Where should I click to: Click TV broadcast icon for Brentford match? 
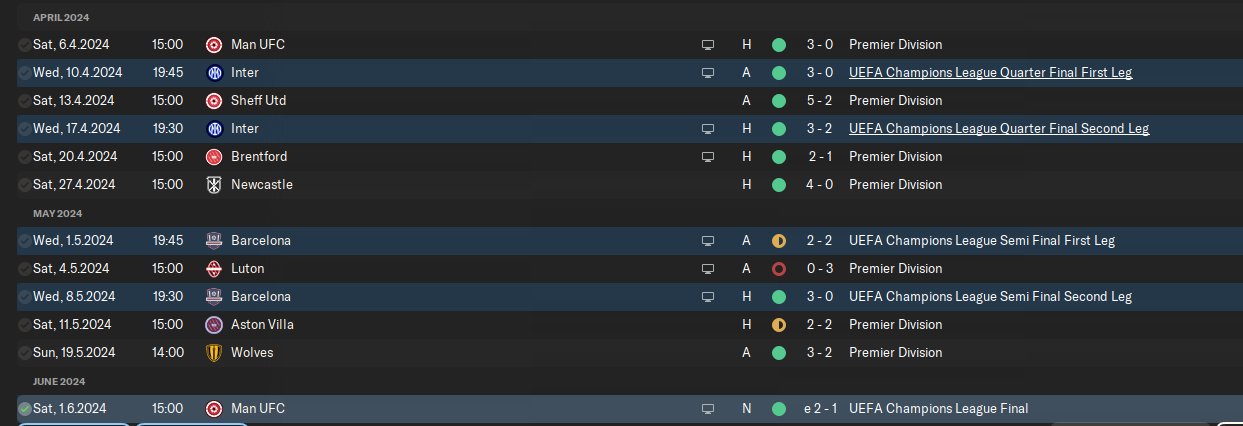pyautogui.click(x=708, y=157)
